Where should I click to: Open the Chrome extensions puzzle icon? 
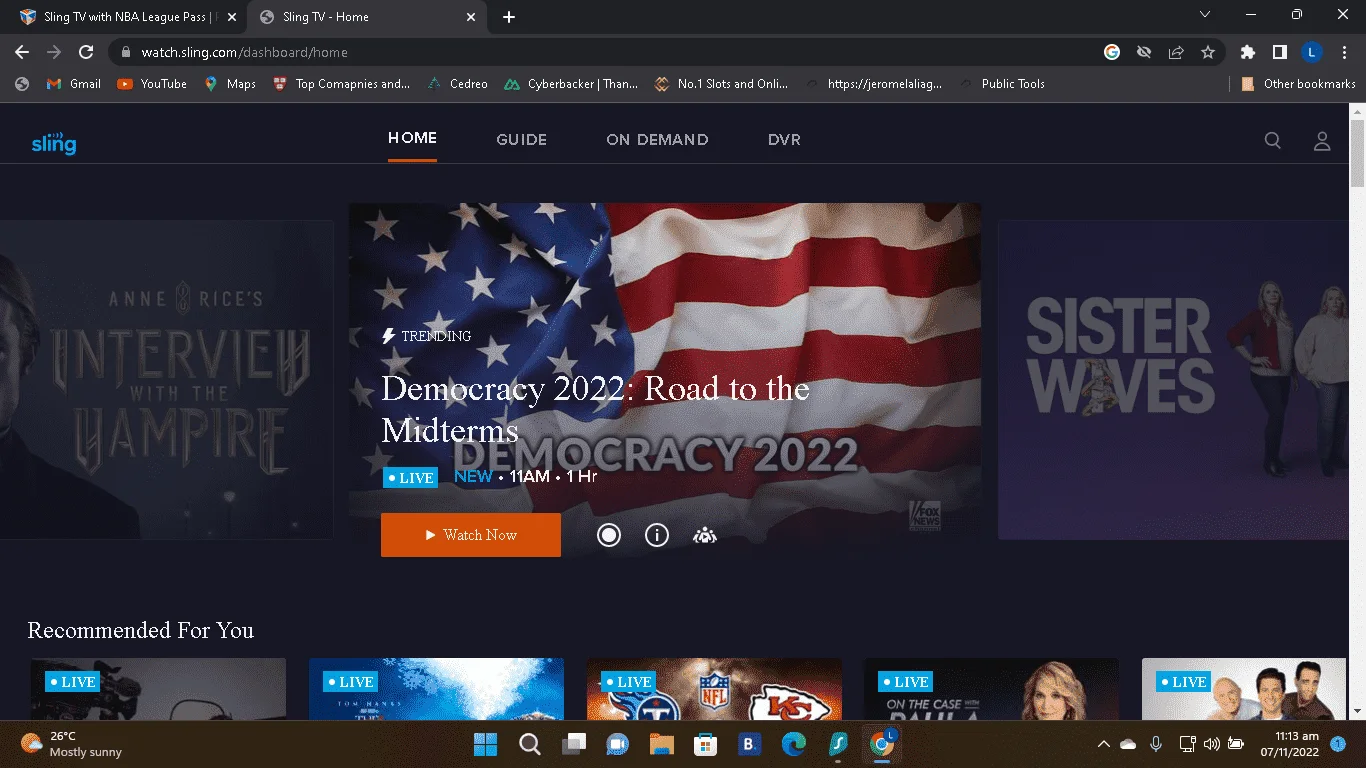tap(1247, 52)
